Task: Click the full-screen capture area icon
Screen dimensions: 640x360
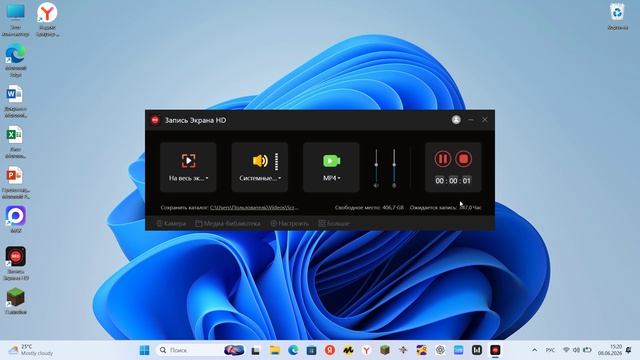Action: [x=189, y=160]
